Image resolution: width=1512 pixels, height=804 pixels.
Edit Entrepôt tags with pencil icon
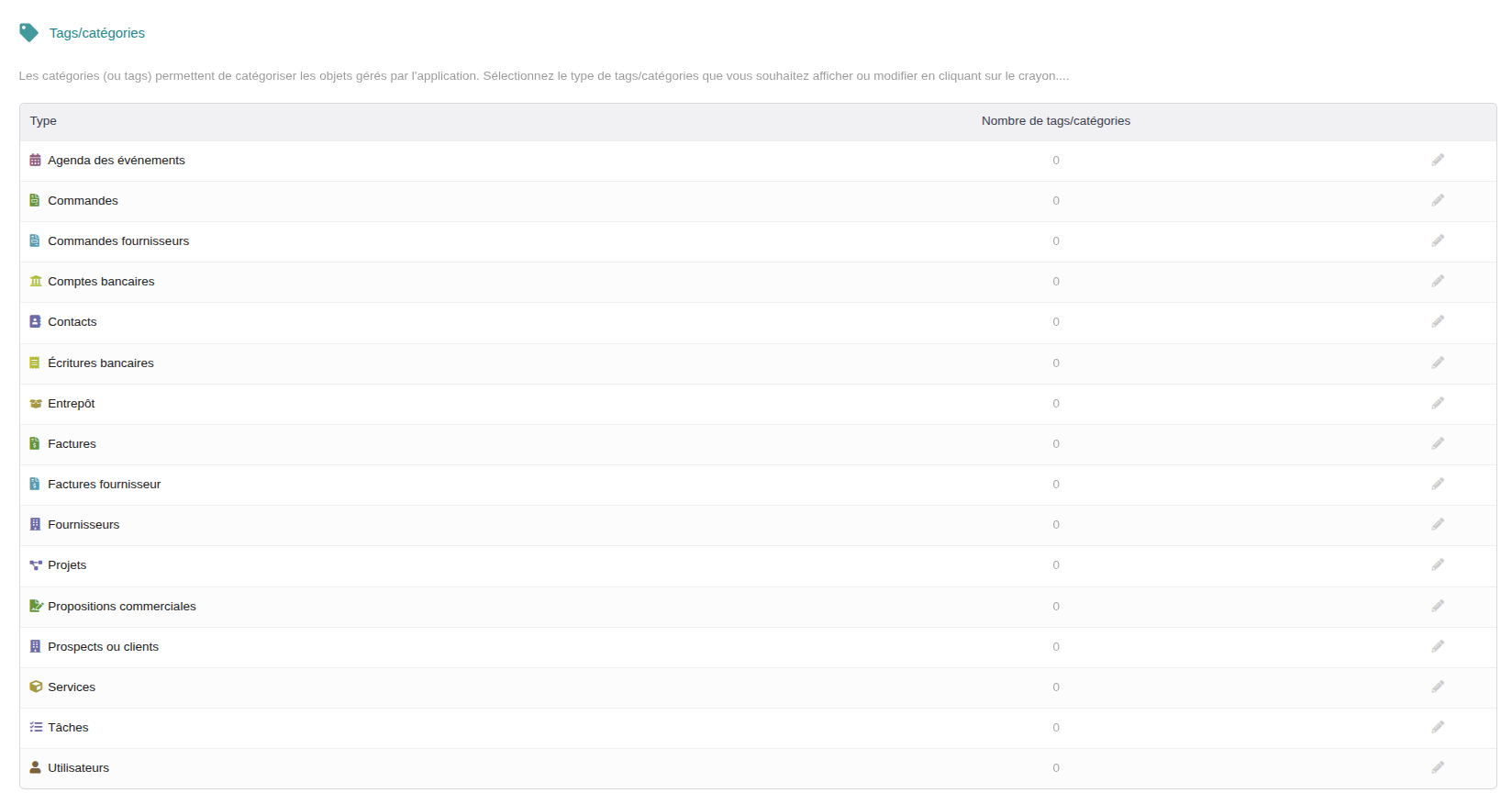pyautogui.click(x=1437, y=403)
